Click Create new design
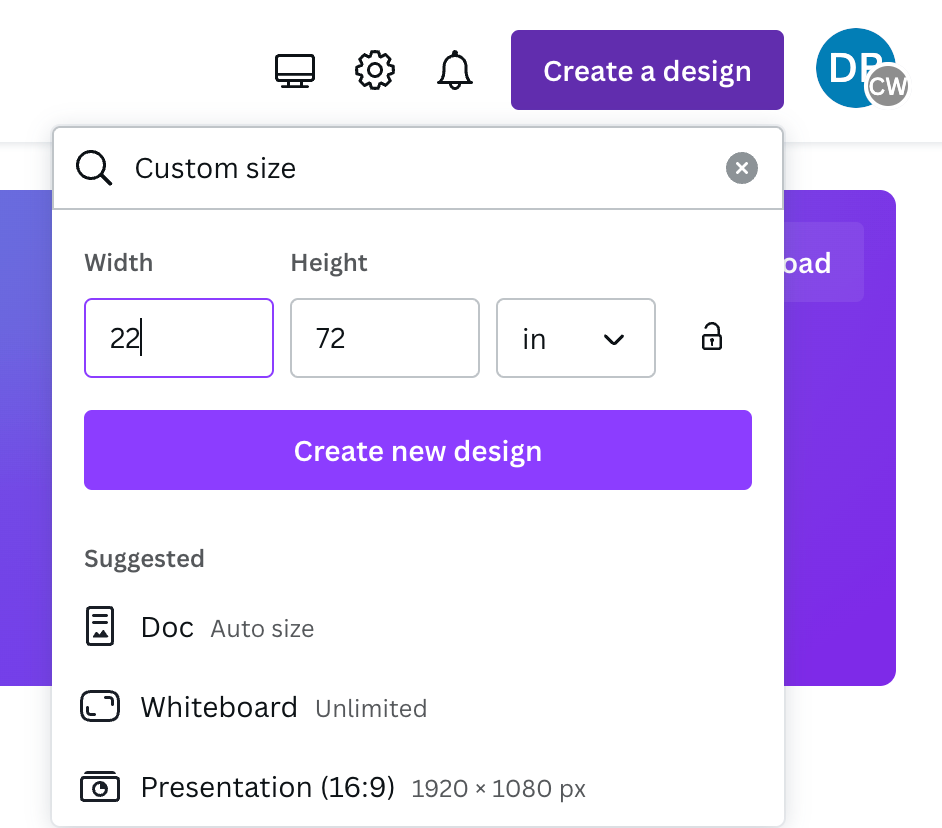 [417, 450]
